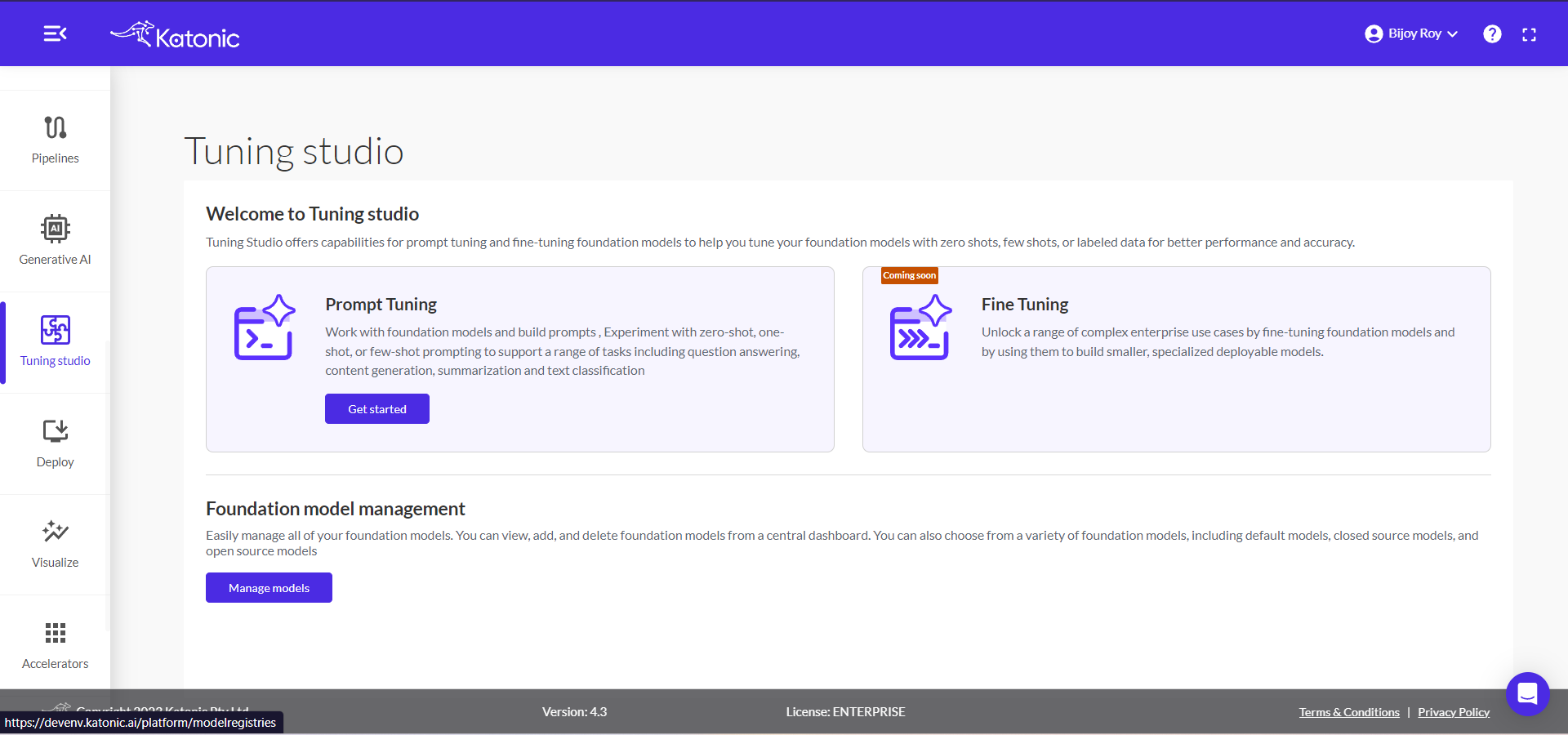
Task: Click the Fine Tuning card icon
Action: click(x=920, y=327)
